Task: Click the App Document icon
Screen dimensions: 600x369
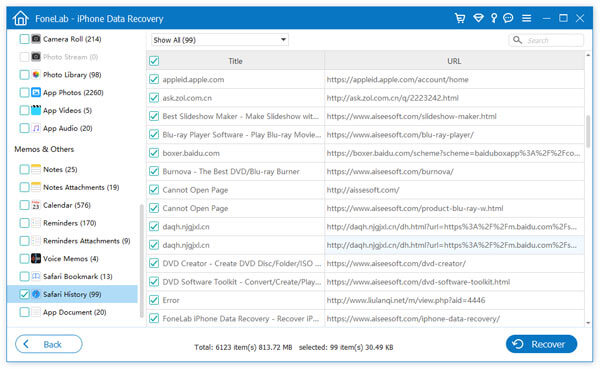Action: pos(36,312)
